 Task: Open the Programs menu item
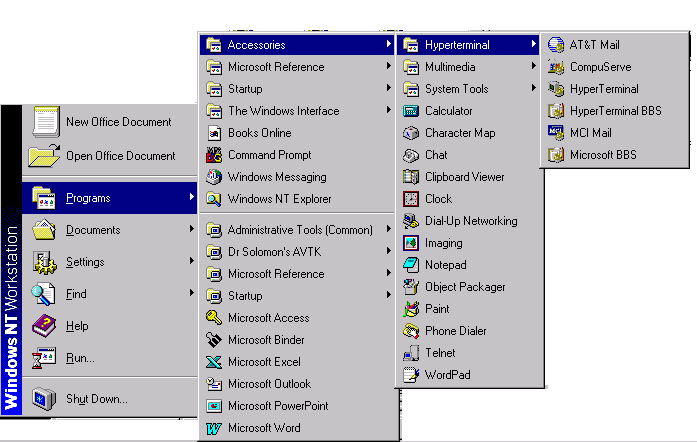coord(110,198)
